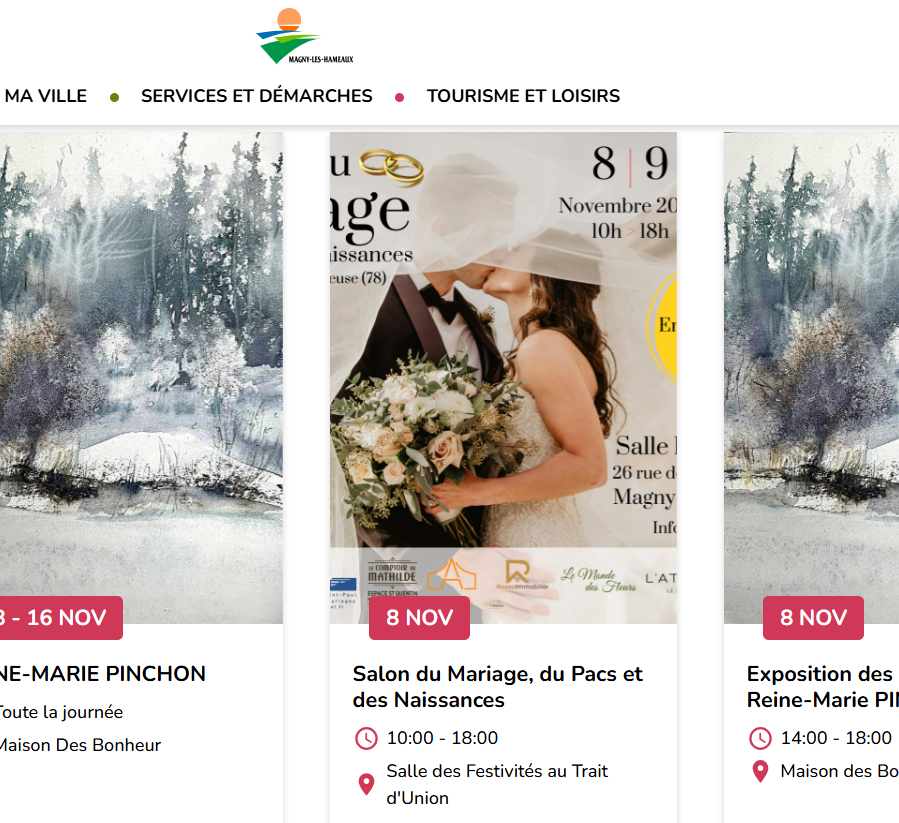Open TOURISME ET LOISIRS menu
The image size is (899, 823).
pos(523,96)
